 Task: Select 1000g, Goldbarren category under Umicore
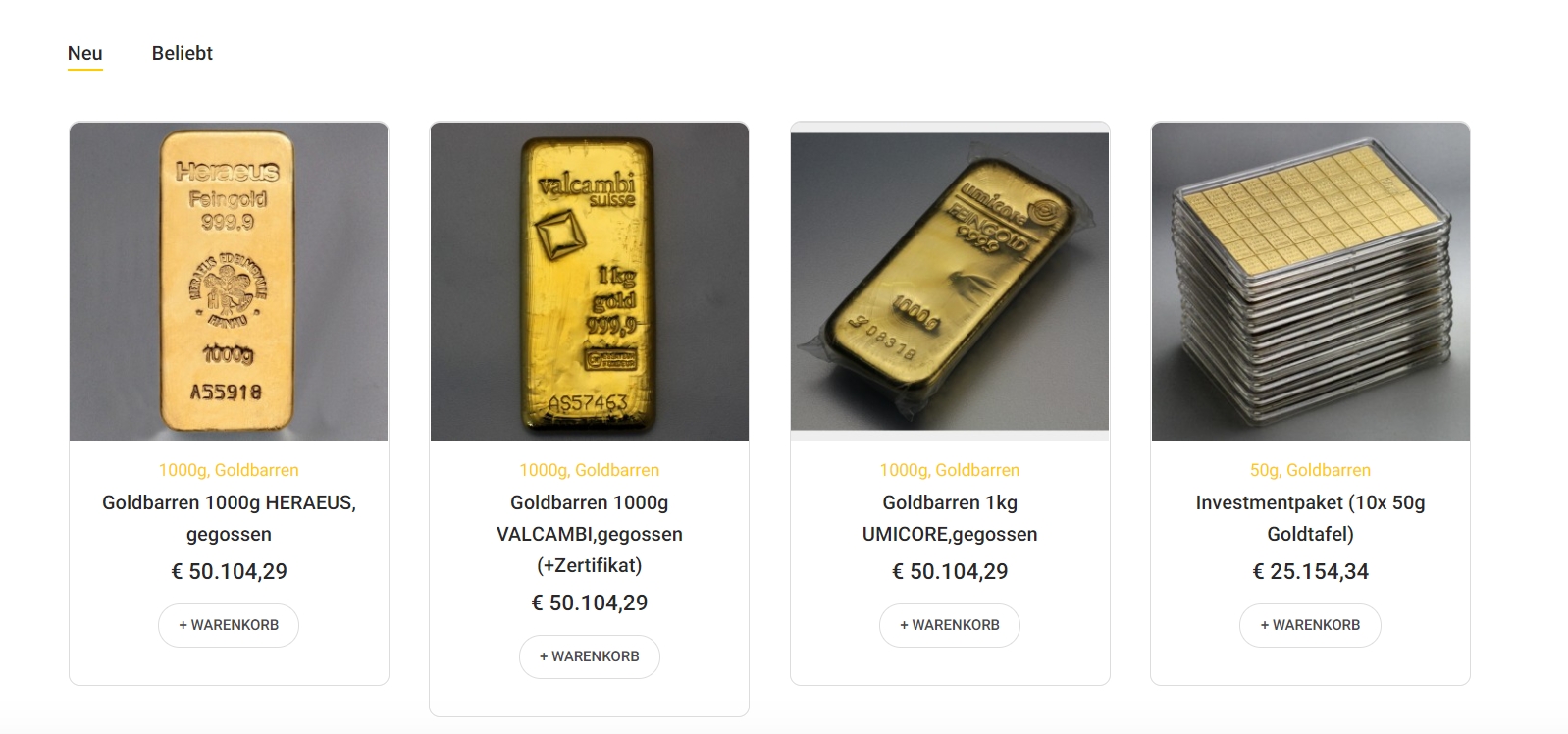[950, 470]
